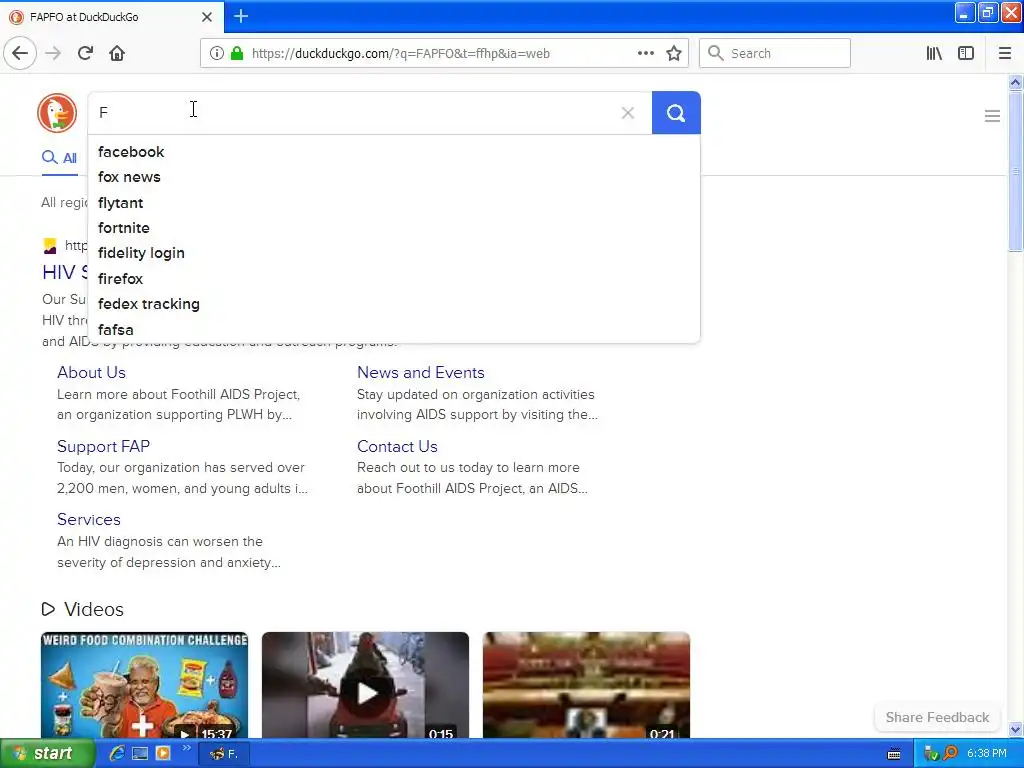
Task: Open the News and Events link
Action: click(421, 373)
